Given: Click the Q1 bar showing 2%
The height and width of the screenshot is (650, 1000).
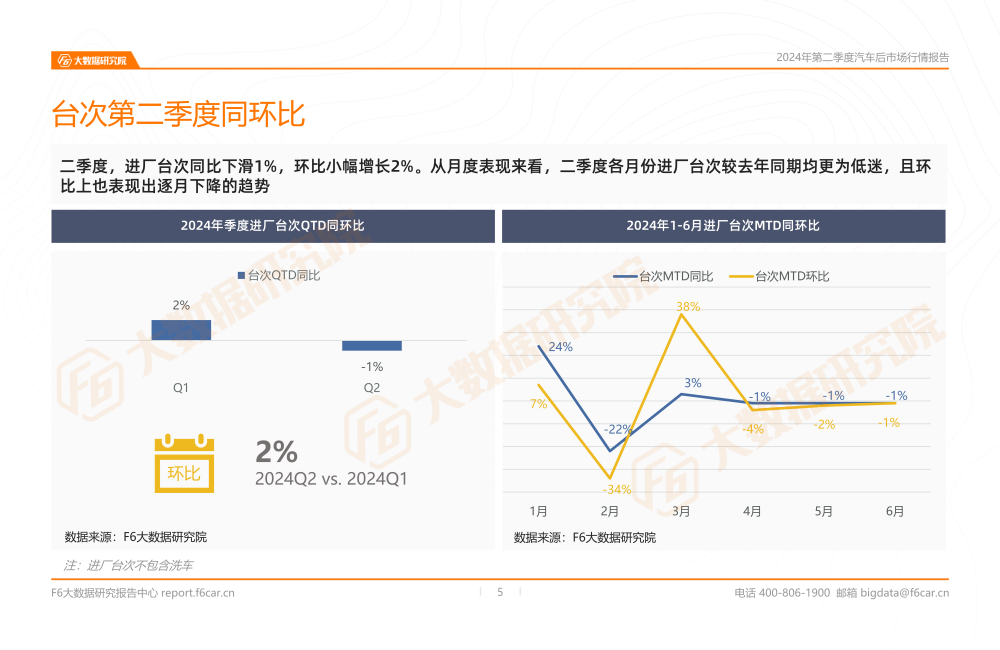Looking at the screenshot, I should [181, 330].
